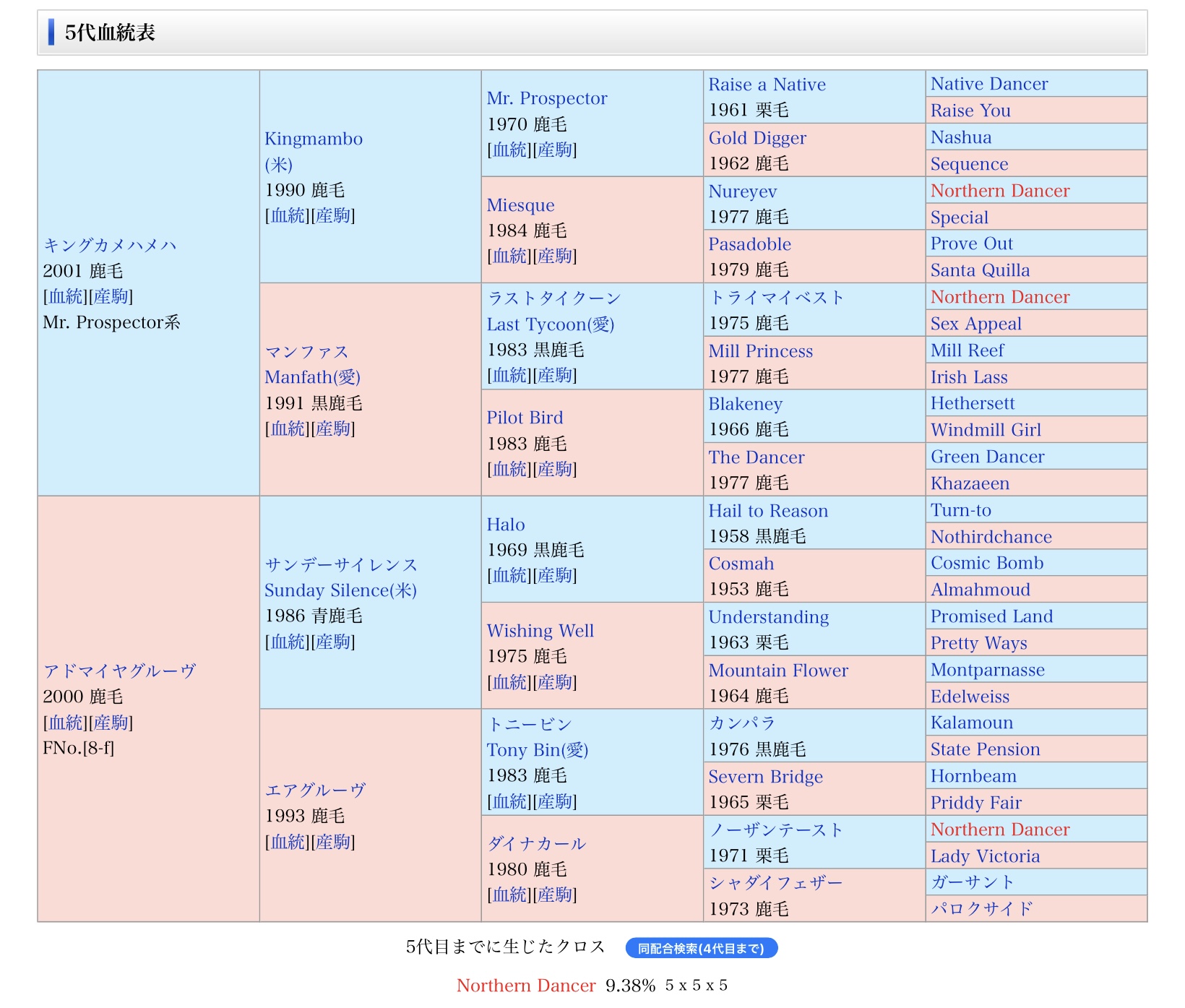Open the Tony Bin(愛) link
Viewport: 1185px width, 1008px height.
pyautogui.click(x=537, y=750)
